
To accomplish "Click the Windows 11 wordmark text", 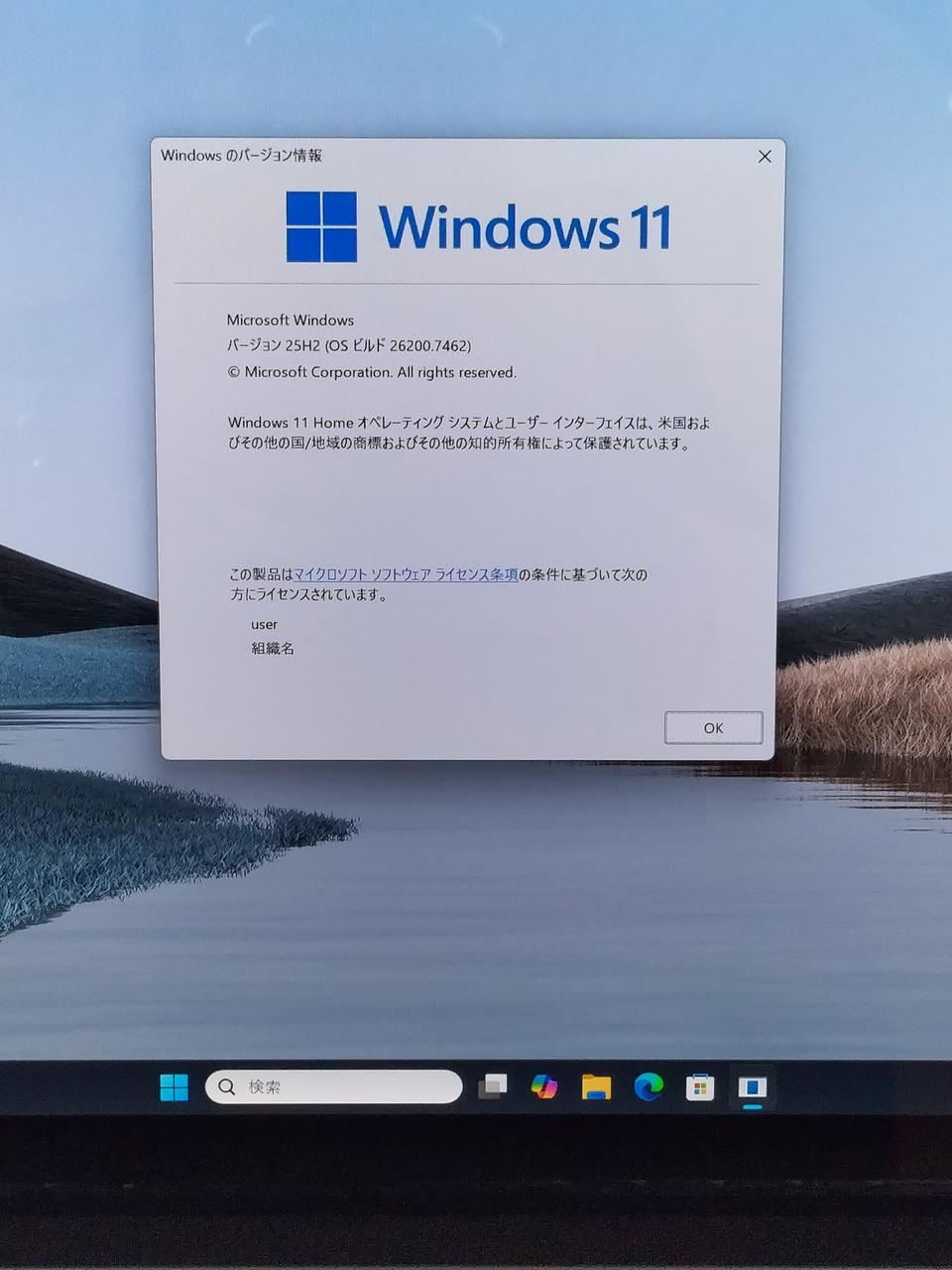I will coord(525,227).
